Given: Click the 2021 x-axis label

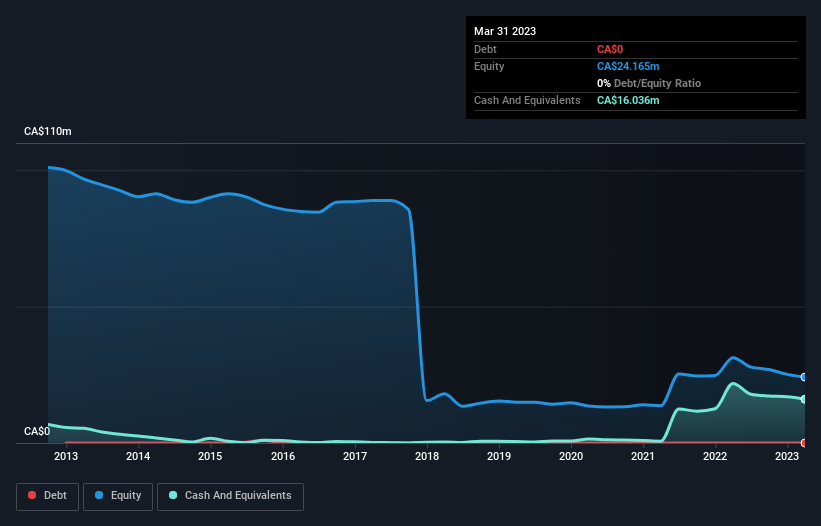Looking at the screenshot, I should click(643, 456).
